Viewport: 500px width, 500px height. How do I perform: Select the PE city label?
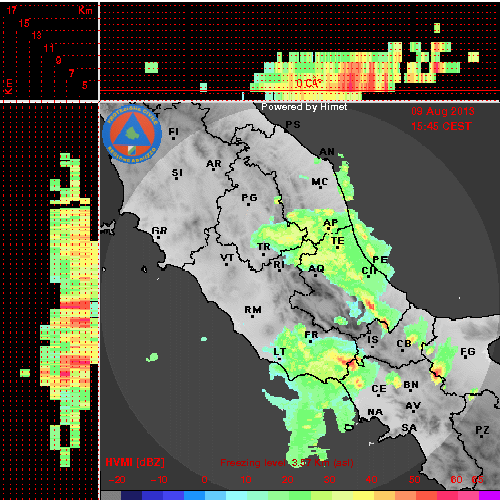pyautogui.click(x=380, y=259)
